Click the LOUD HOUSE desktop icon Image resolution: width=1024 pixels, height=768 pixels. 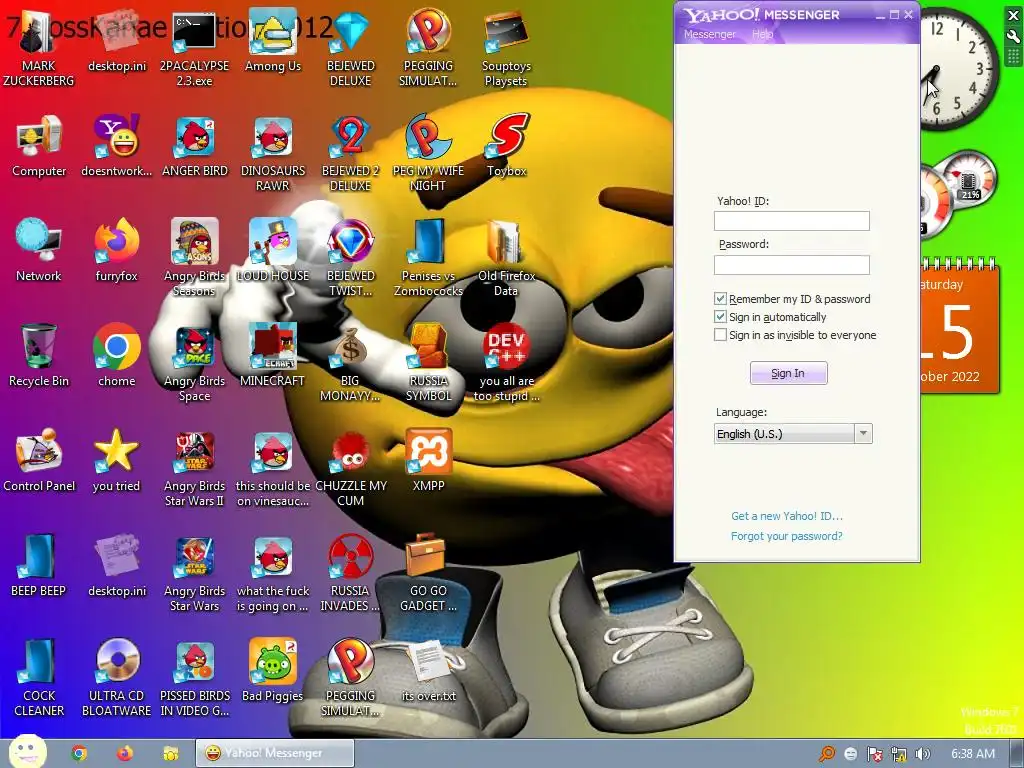pyautogui.click(x=273, y=249)
